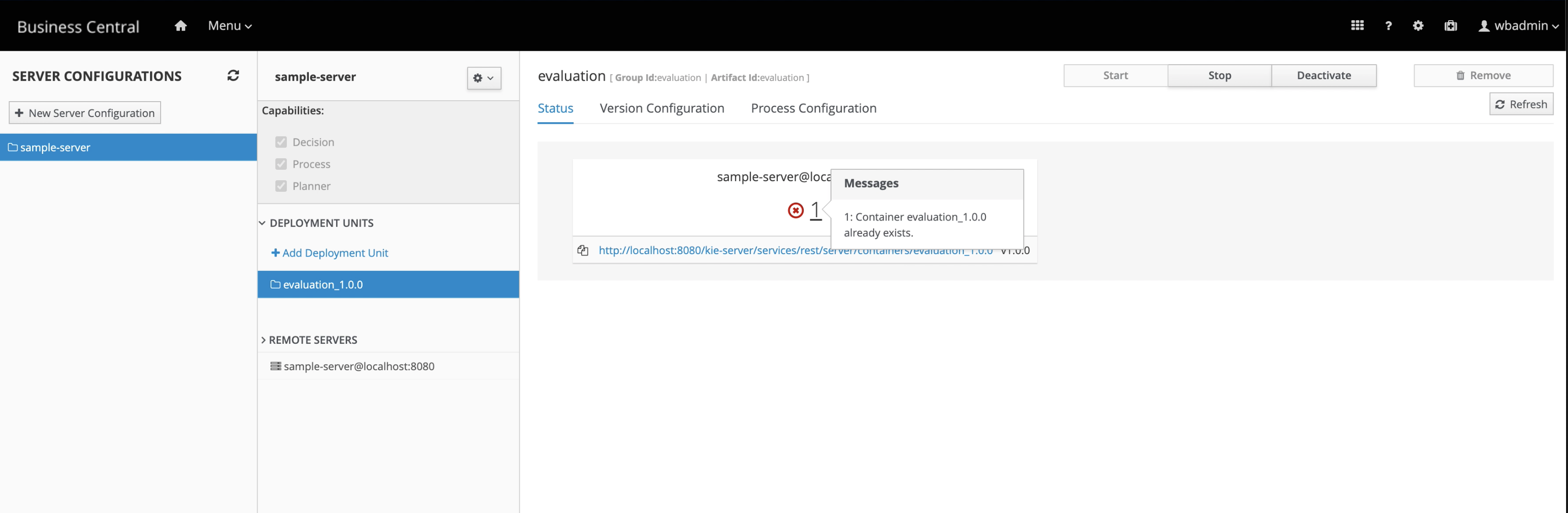Toggle the Decision capability checkbox
The height and width of the screenshot is (513, 1568).
pos(281,142)
